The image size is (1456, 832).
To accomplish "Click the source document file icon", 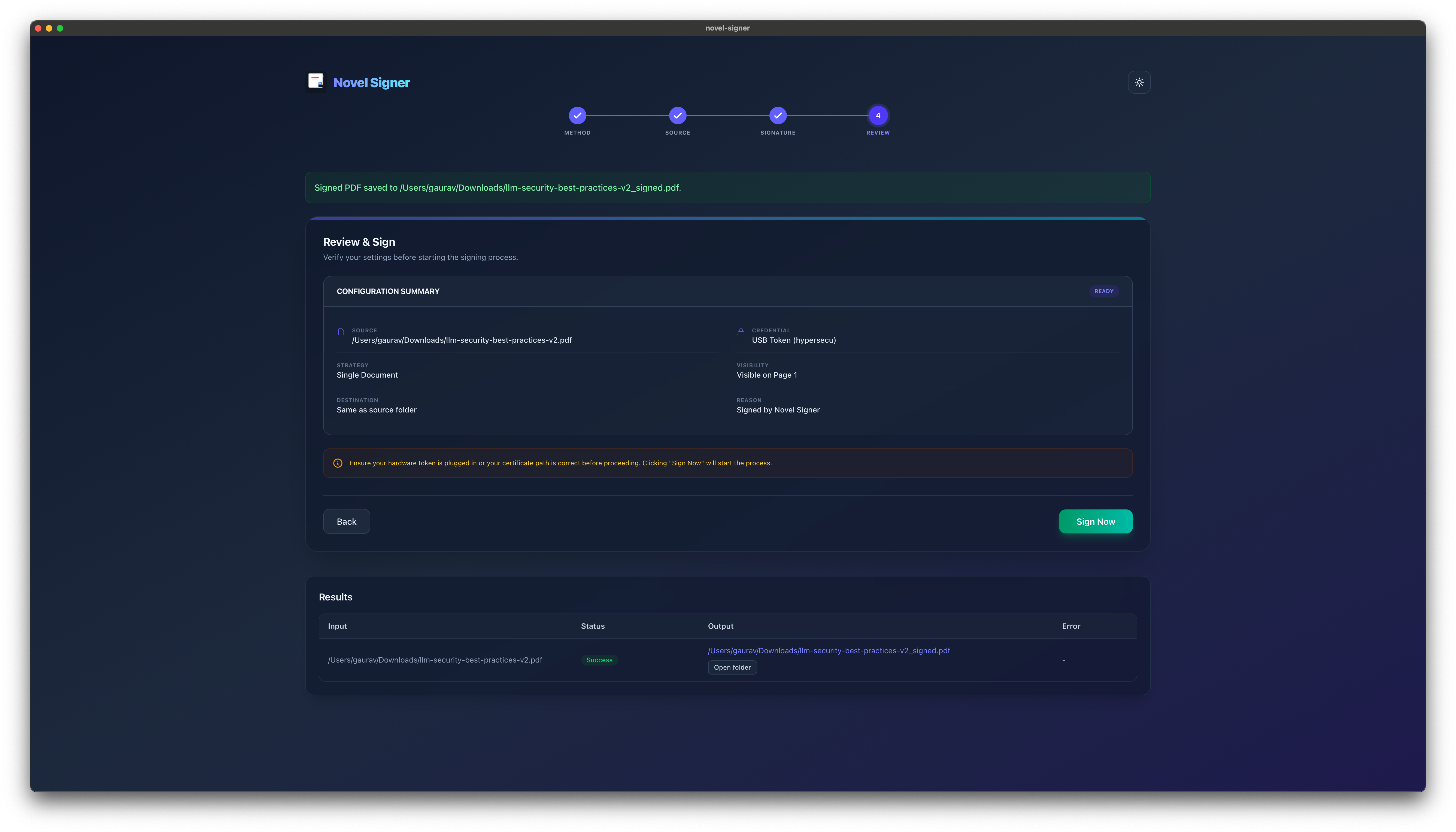I will click(341, 332).
